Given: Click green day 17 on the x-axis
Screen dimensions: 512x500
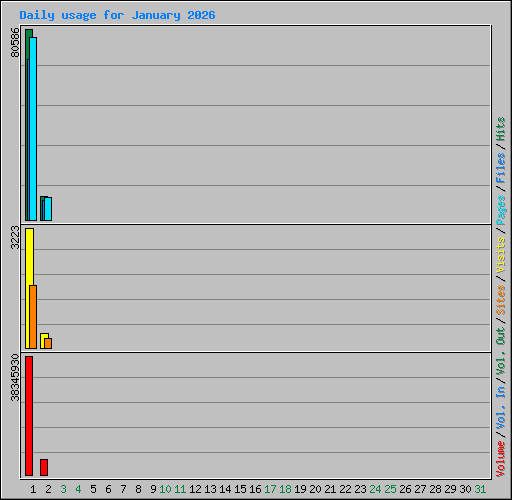Looking at the screenshot, I should click(x=270, y=489).
